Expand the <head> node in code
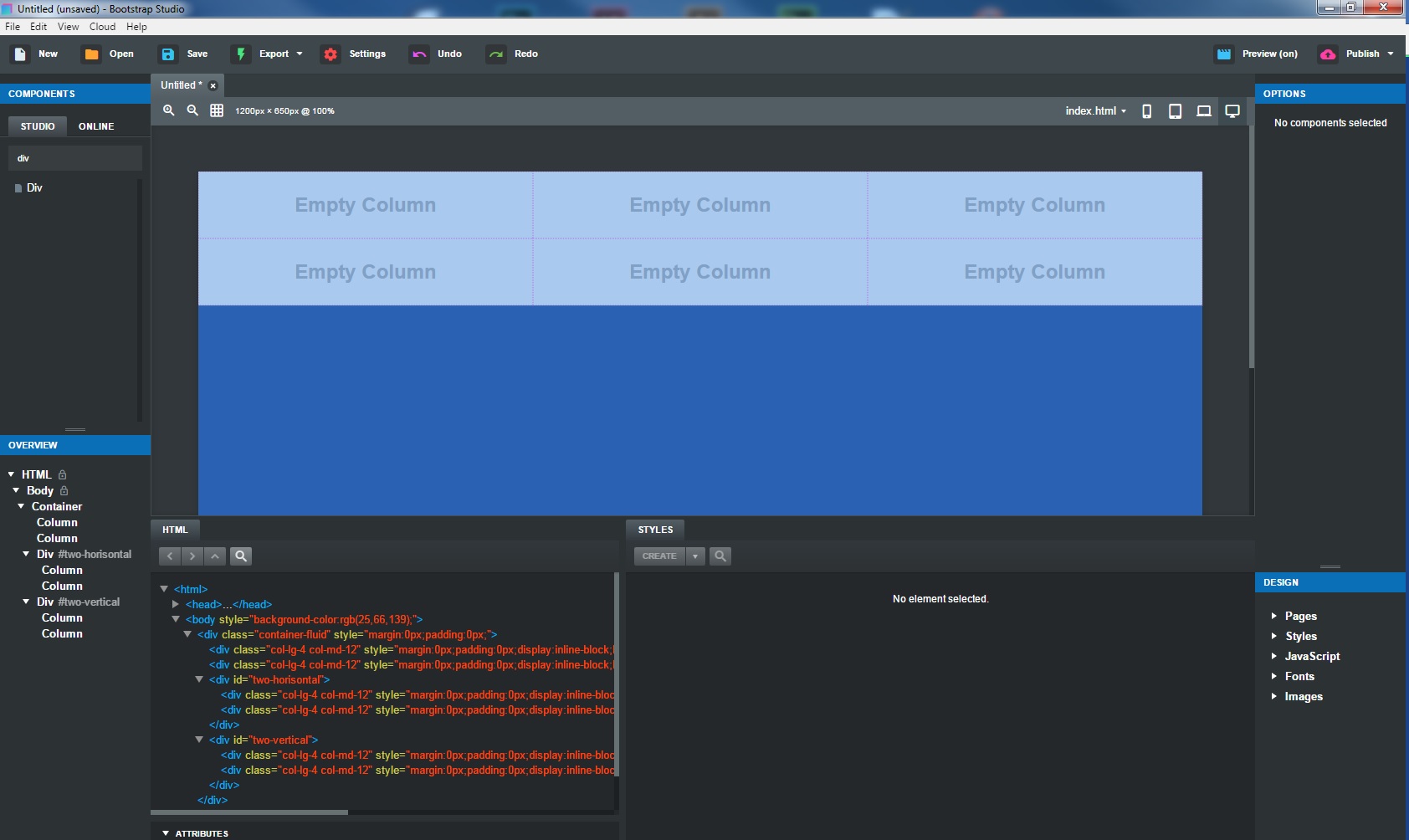The image size is (1409, 840). pyautogui.click(x=176, y=604)
